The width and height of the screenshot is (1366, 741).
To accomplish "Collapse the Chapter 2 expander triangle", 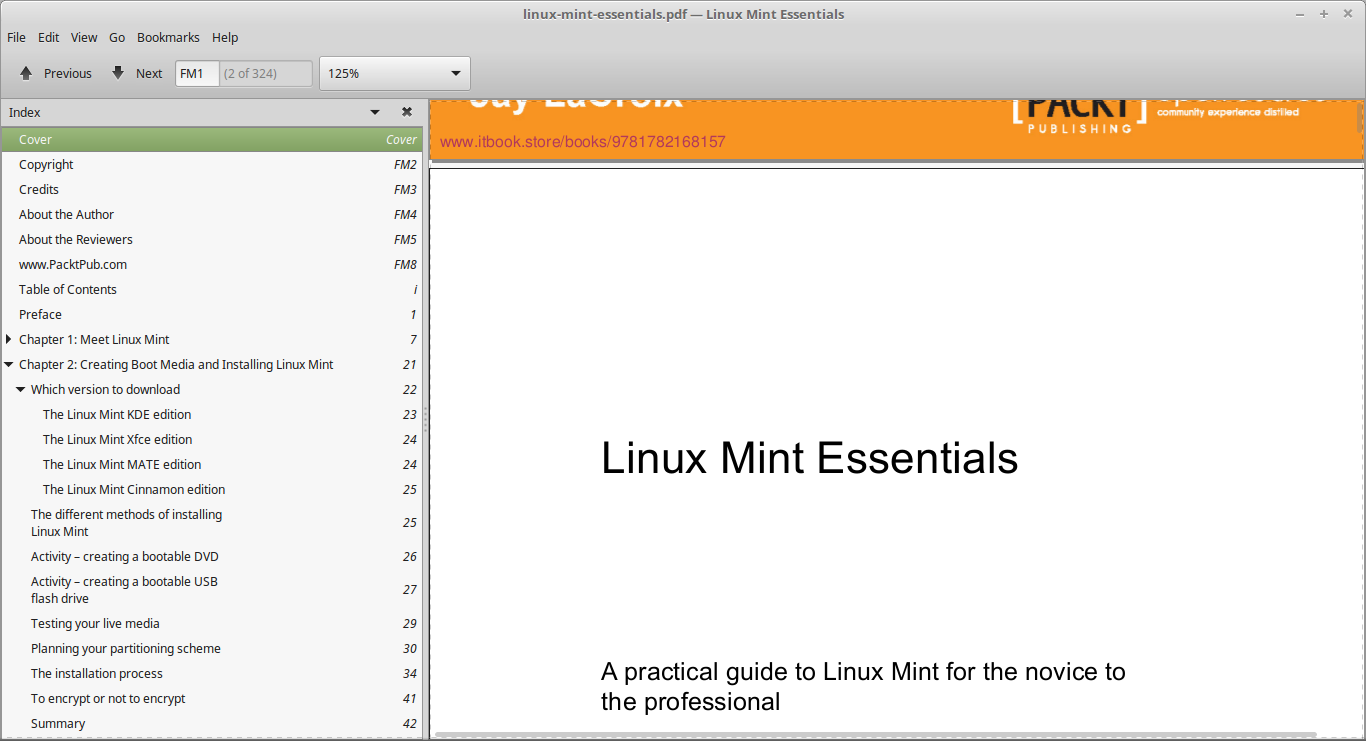I will tap(9, 364).
